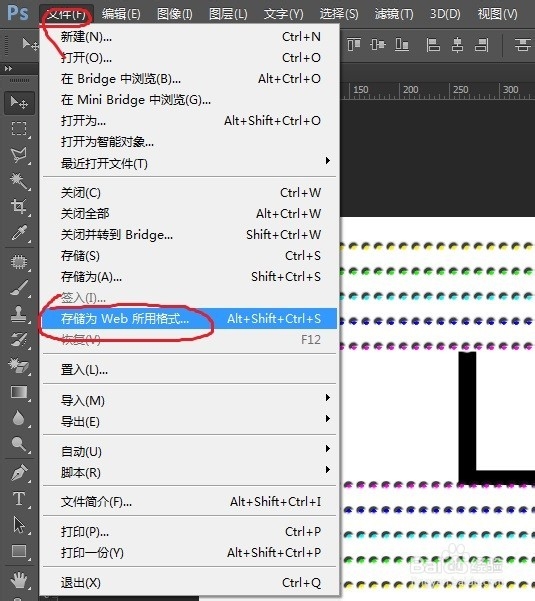
Task: Open the Layer (图层) menu
Action: click(x=228, y=14)
